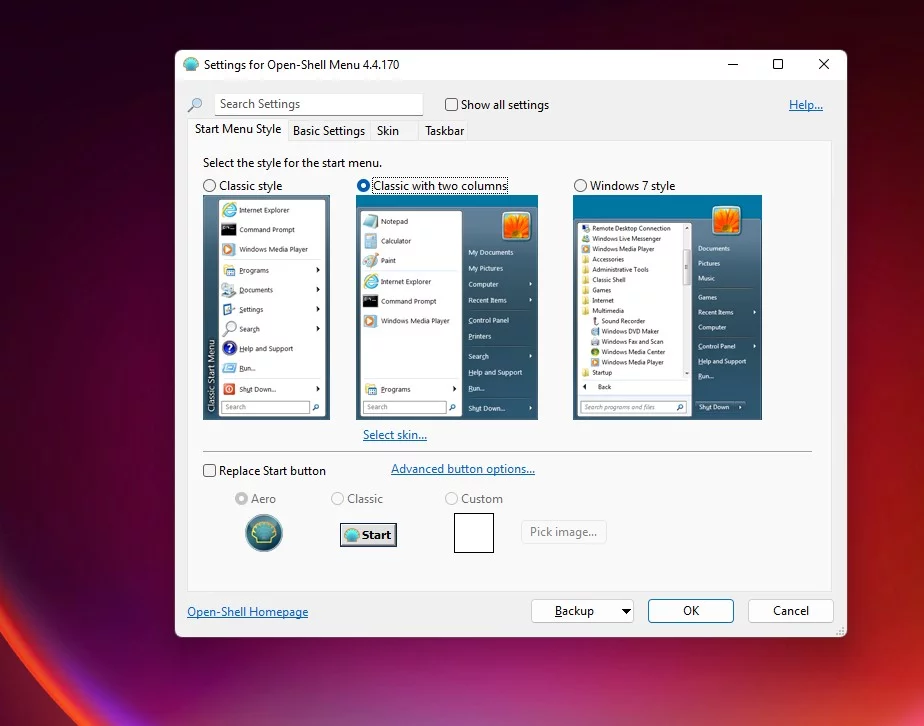Focus the Search Settings input field
The height and width of the screenshot is (726, 924).
(x=319, y=104)
